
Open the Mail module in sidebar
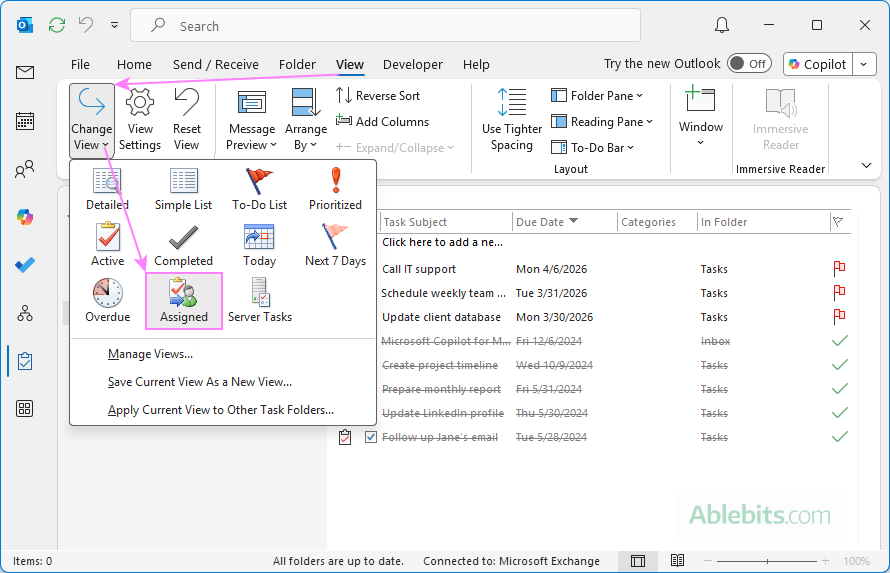(25, 73)
